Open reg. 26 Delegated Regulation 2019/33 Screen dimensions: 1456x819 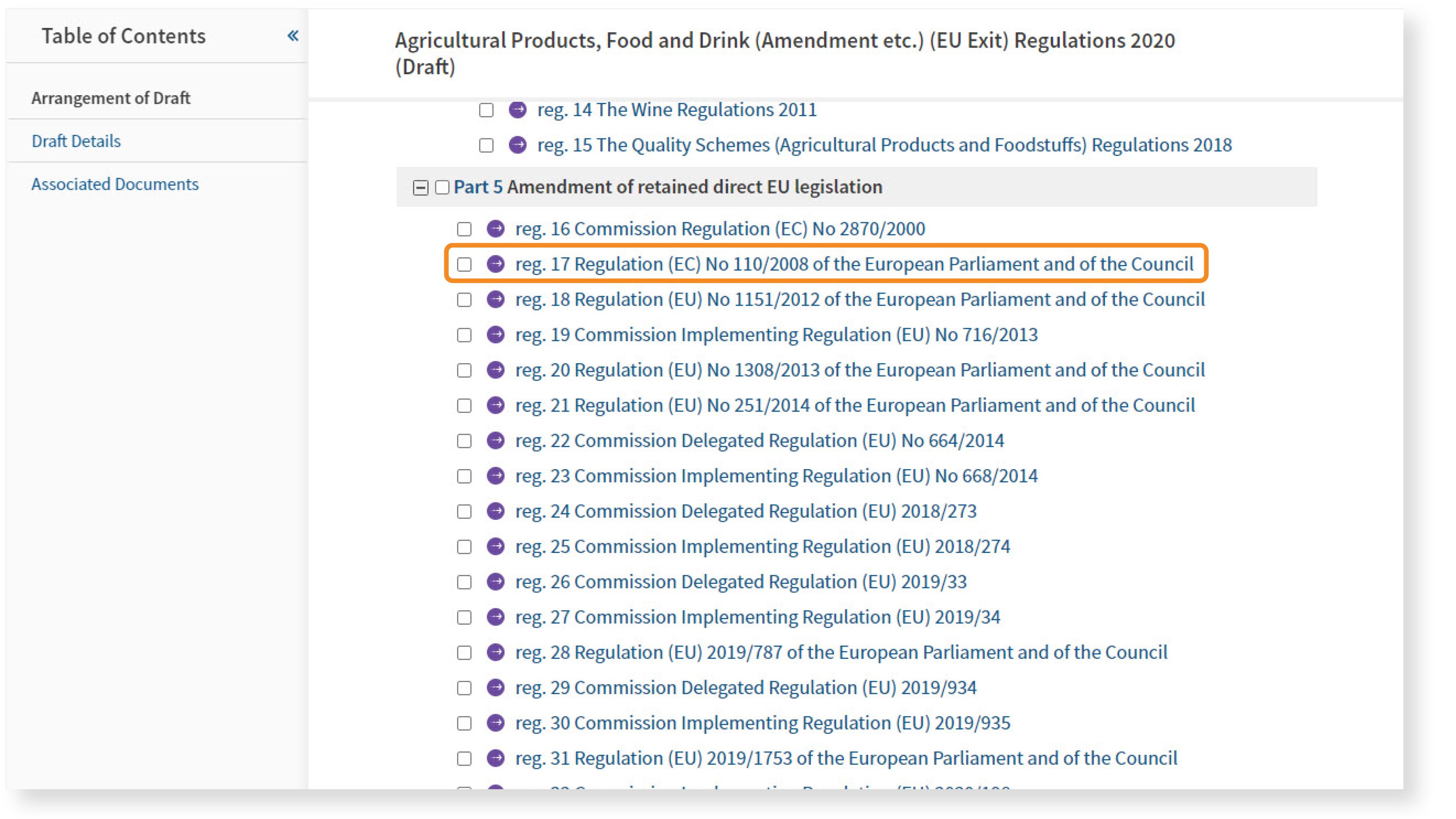(741, 582)
